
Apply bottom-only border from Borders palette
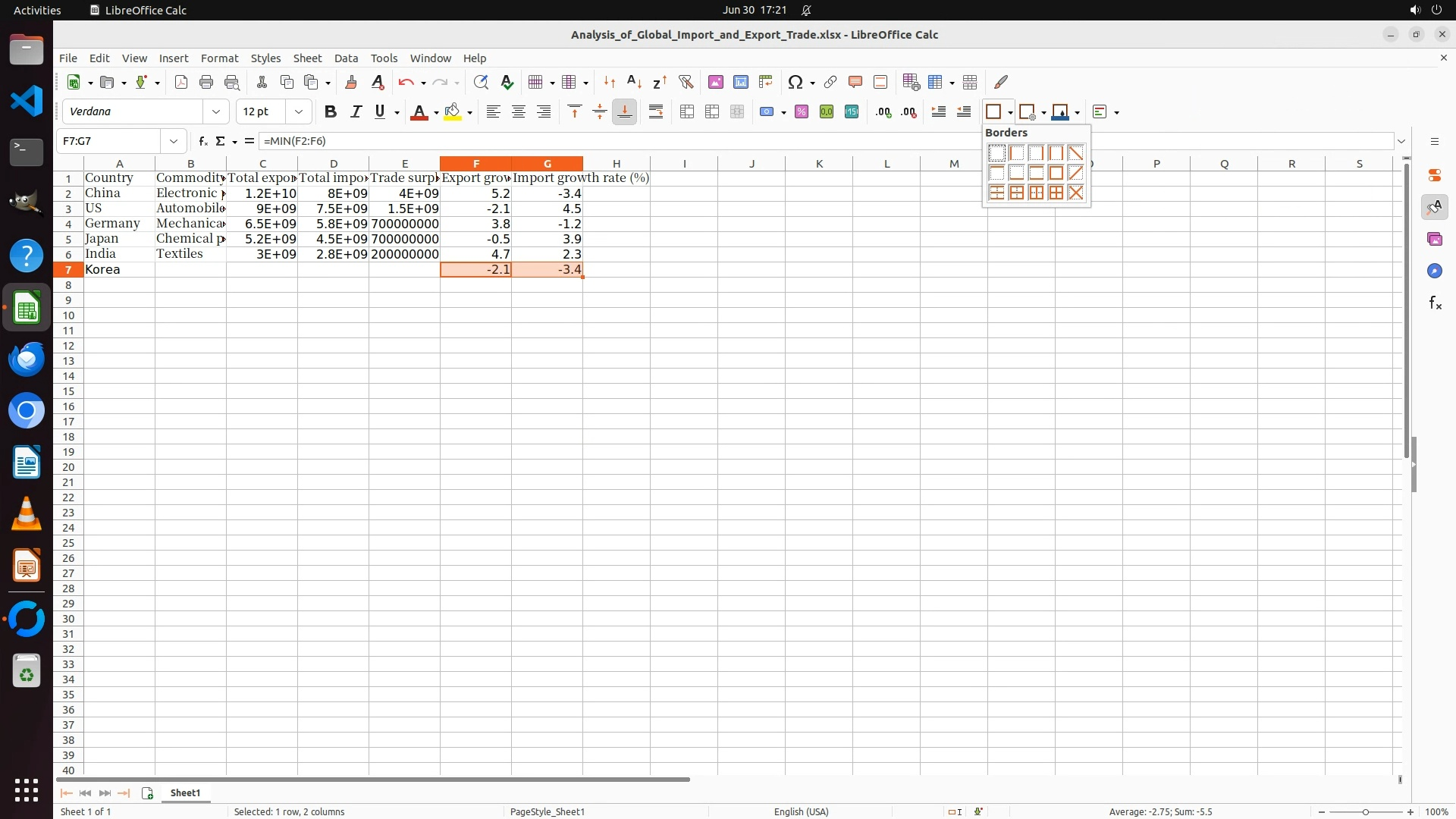[x=1016, y=173]
